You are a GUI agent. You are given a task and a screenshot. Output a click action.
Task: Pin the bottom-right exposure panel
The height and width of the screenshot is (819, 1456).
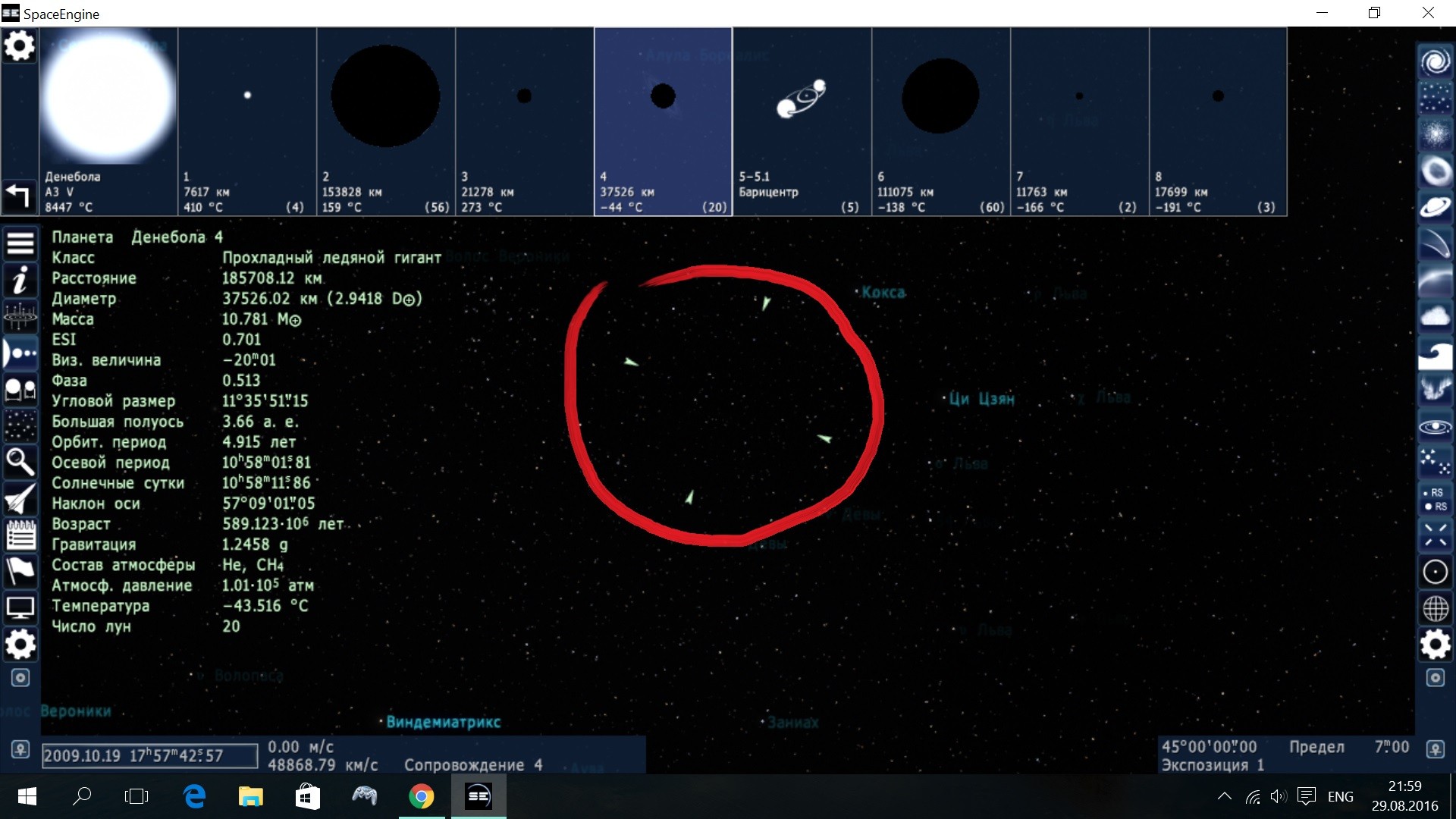point(1435,749)
